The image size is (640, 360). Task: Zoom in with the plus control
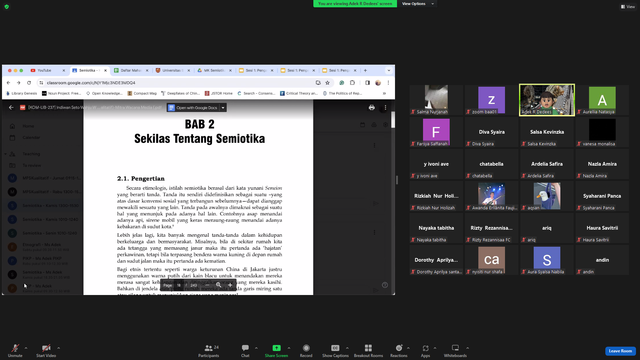coord(230,285)
